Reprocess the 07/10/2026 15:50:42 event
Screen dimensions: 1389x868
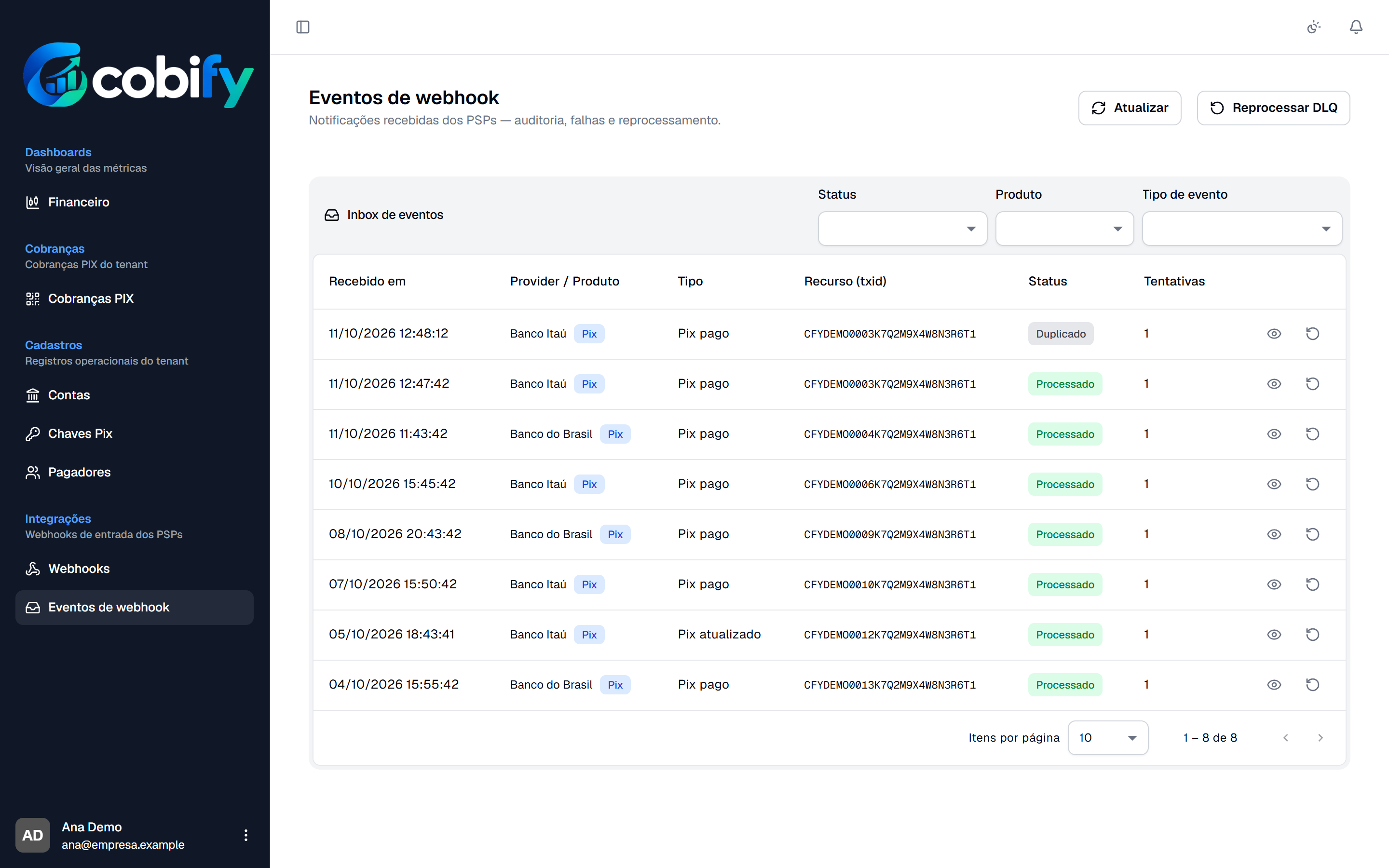1312,584
